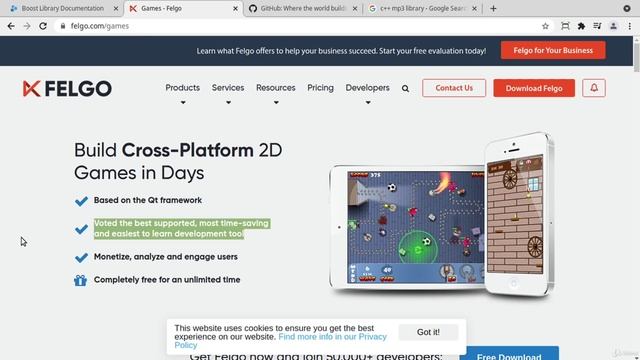Click checkmark beside Monetize, analyze and engage users

tap(81, 258)
